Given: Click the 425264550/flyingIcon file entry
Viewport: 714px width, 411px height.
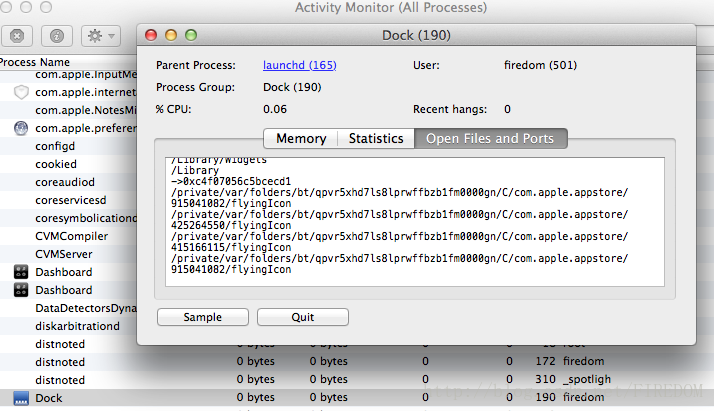Looking at the screenshot, I should point(231,226).
